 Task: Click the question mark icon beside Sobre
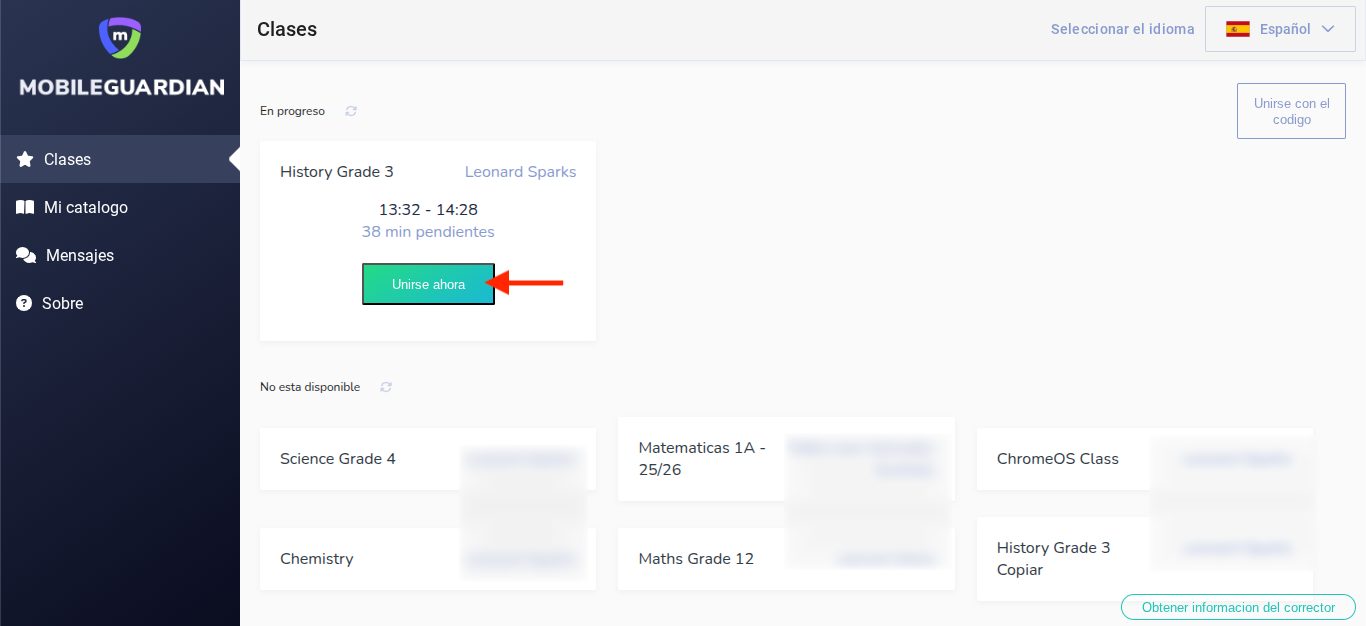coord(25,304)
